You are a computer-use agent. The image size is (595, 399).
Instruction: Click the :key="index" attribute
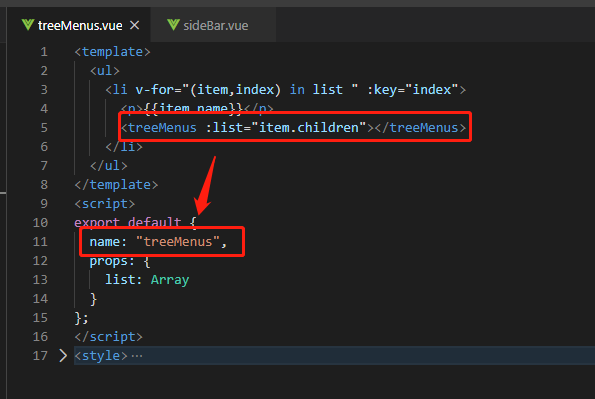(x=413, y=90)
